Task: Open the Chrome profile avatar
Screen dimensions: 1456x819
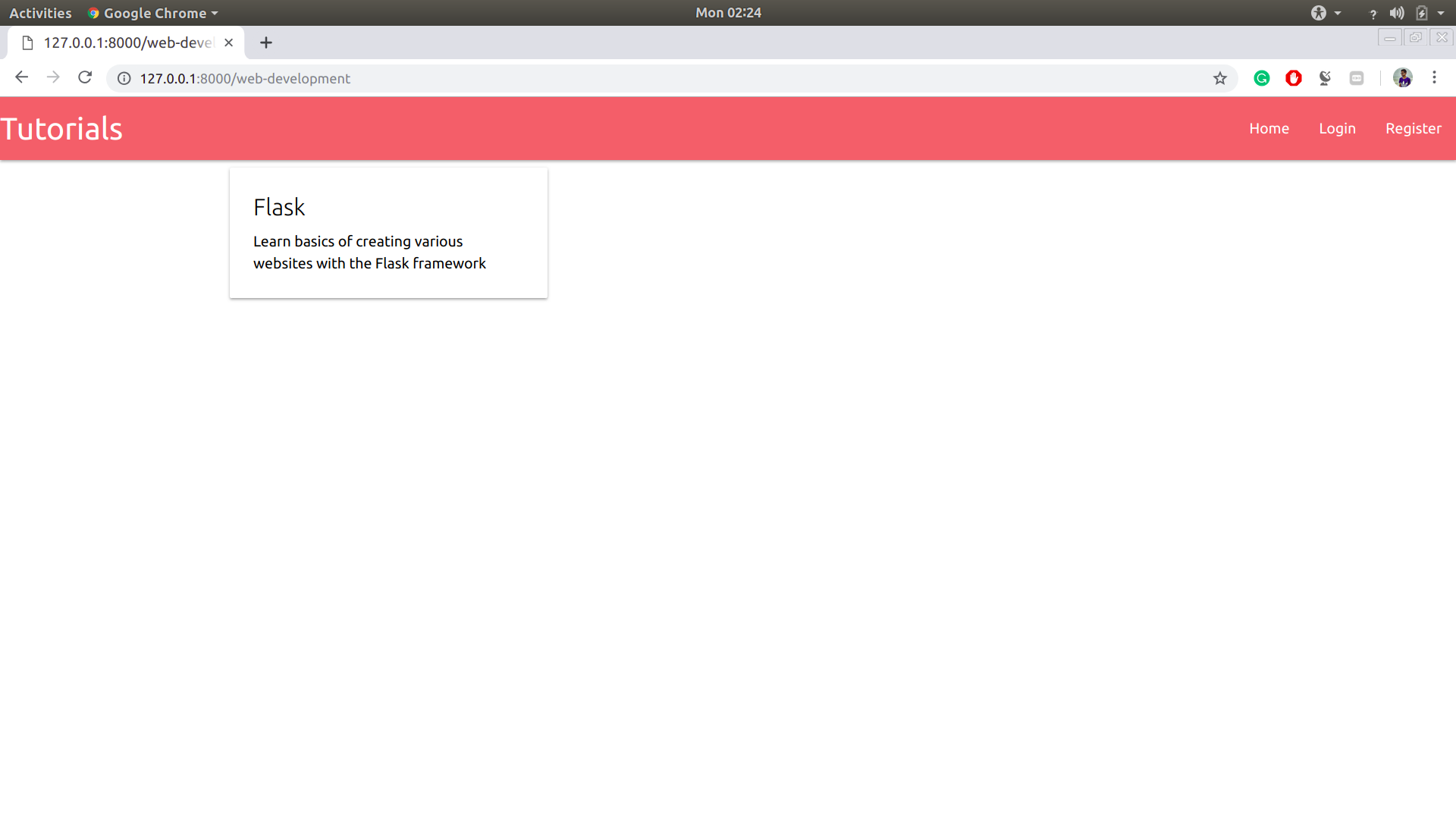Action: click(x=1402, y=77)
